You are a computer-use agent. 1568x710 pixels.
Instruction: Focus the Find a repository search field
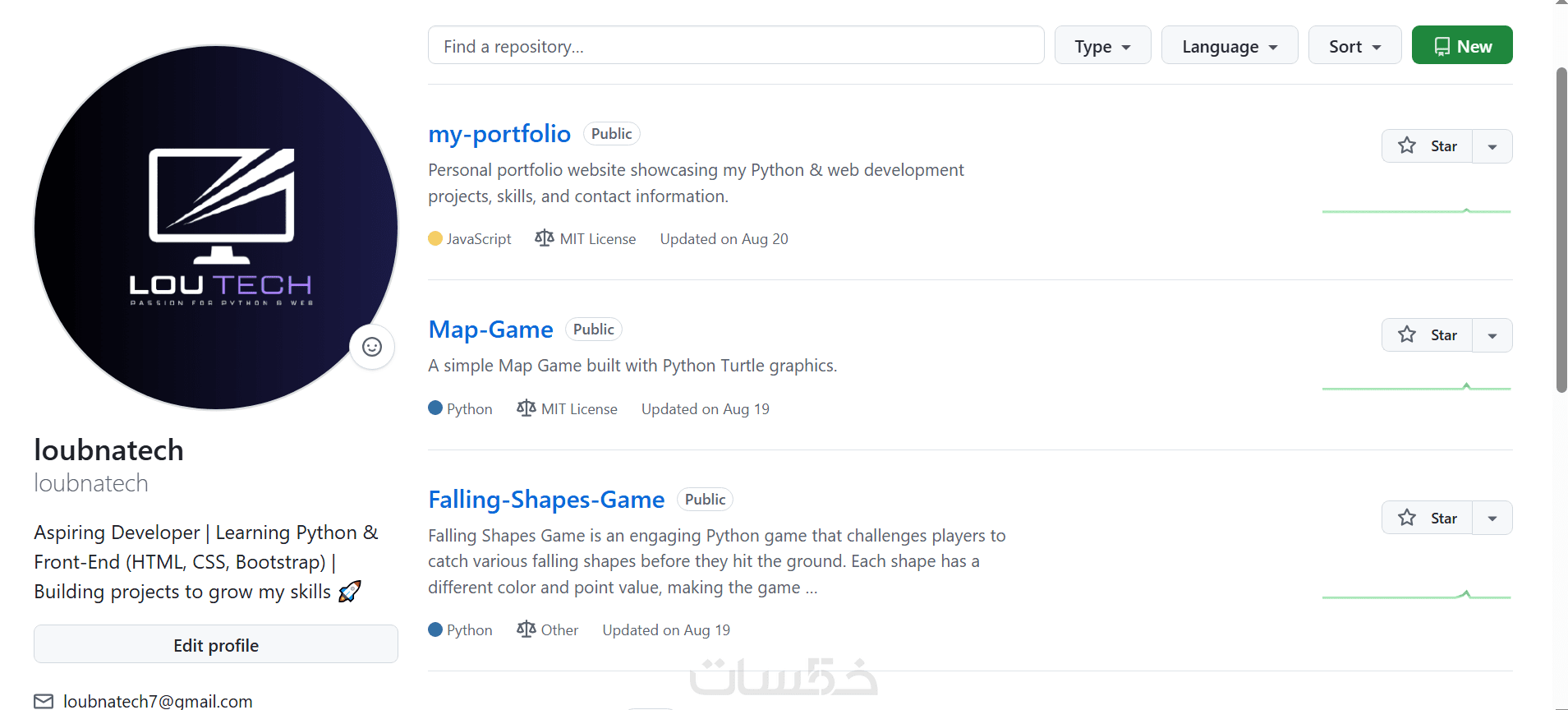735,46
